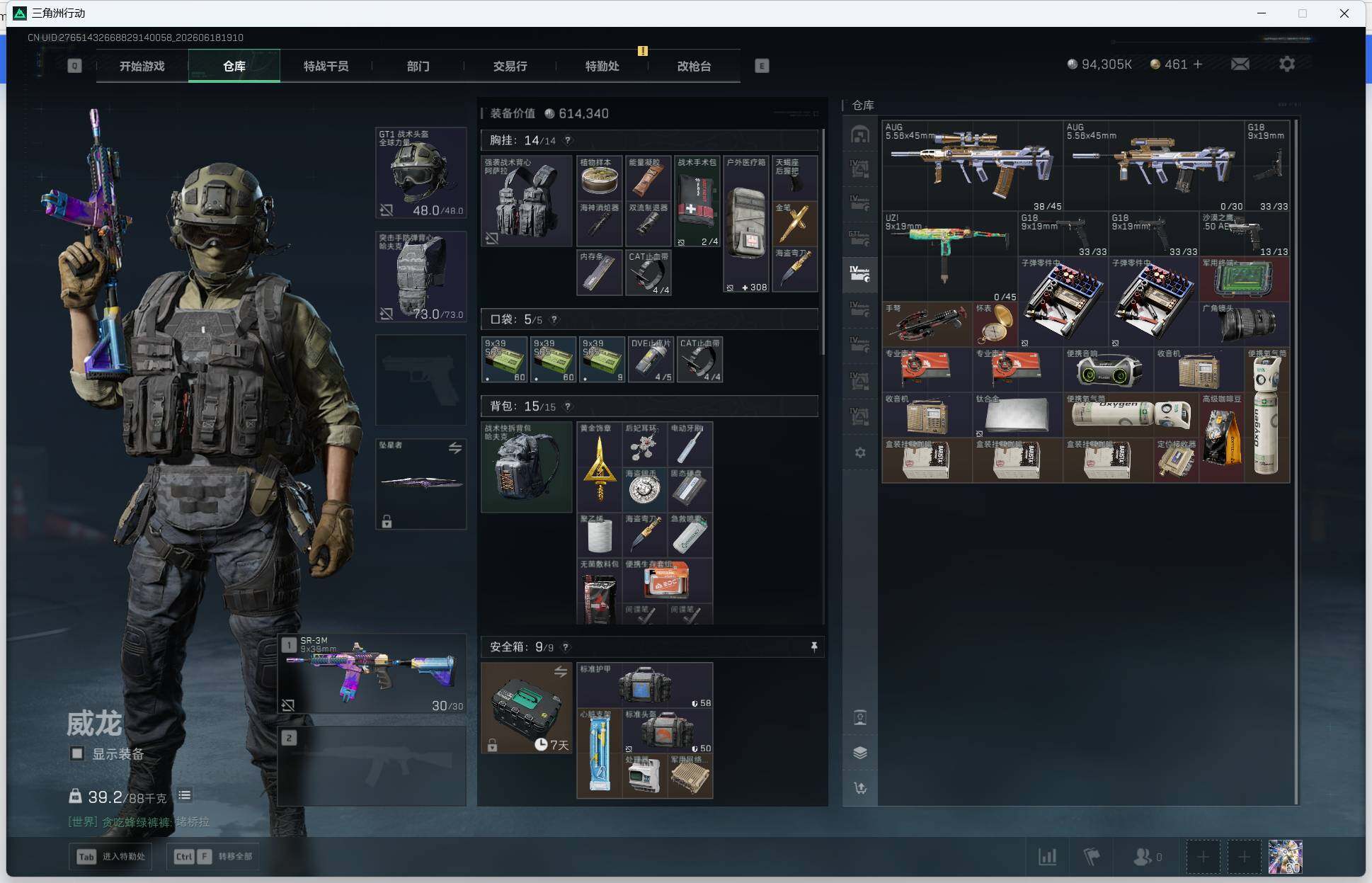Select the SR-3M primary weapon slot
This screenshot has height=883, width=1372.
[x=372, y=673]
